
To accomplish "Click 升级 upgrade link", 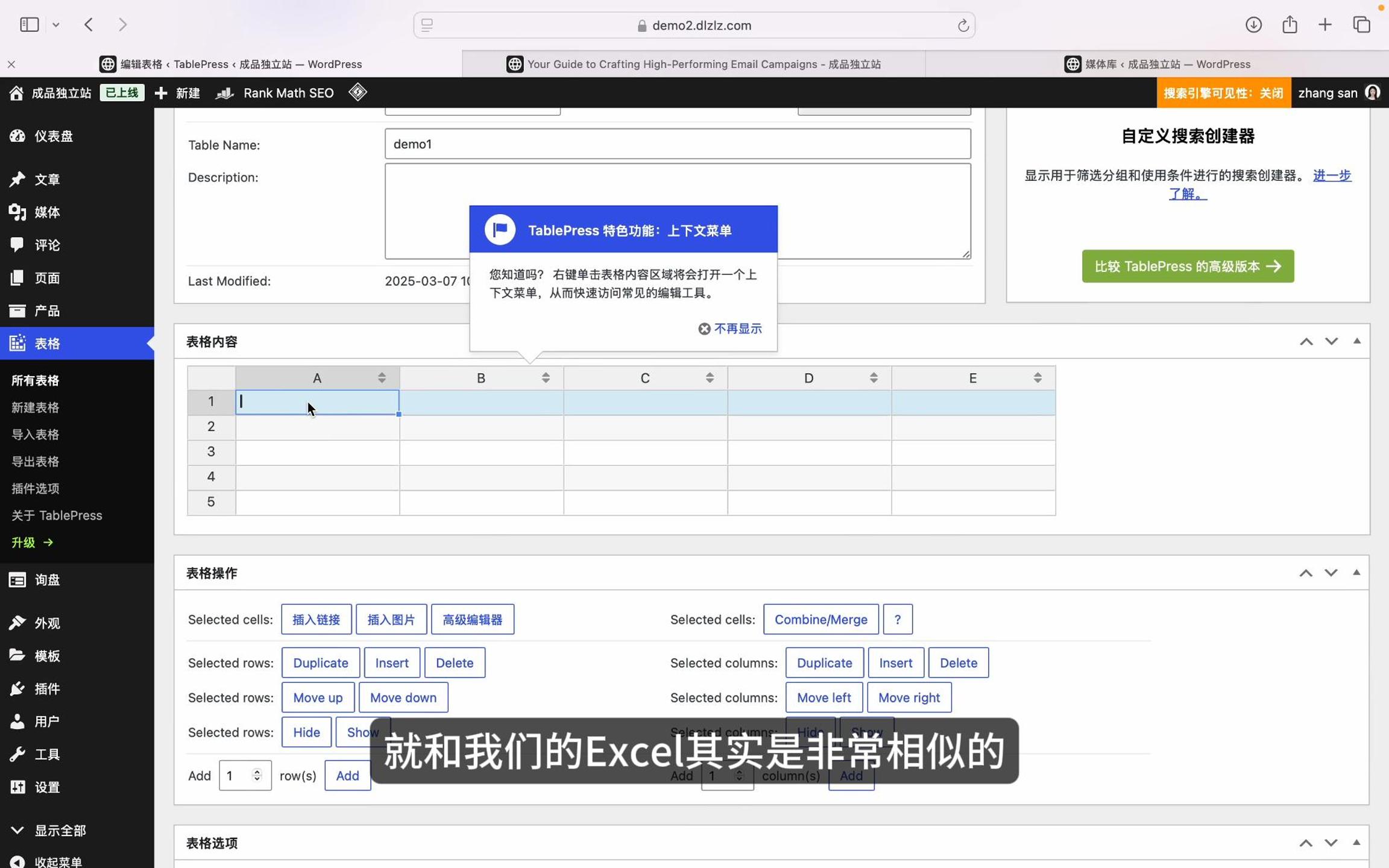I will point(32,542).
